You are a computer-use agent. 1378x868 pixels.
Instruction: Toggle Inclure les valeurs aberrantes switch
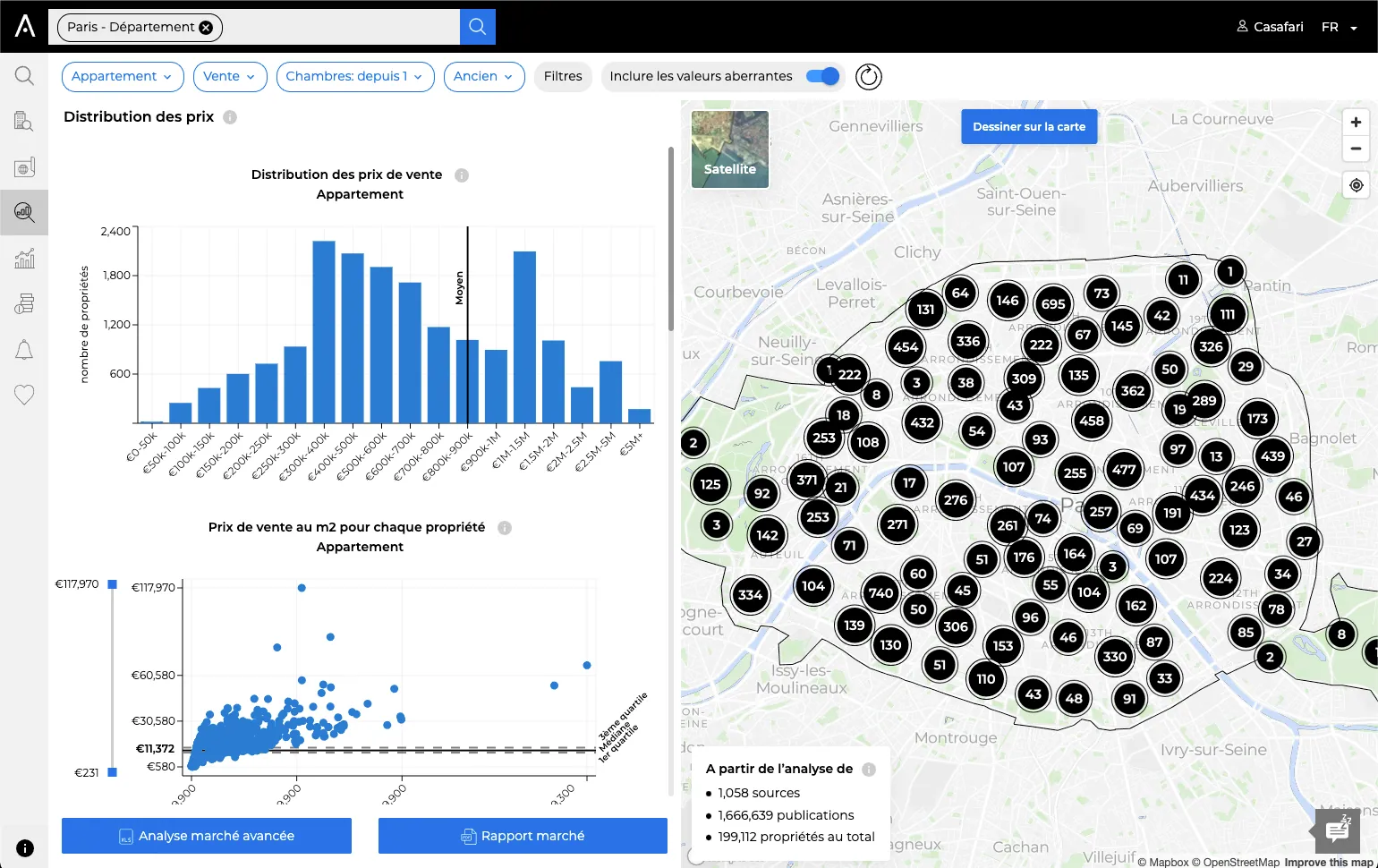pos(822,76)
